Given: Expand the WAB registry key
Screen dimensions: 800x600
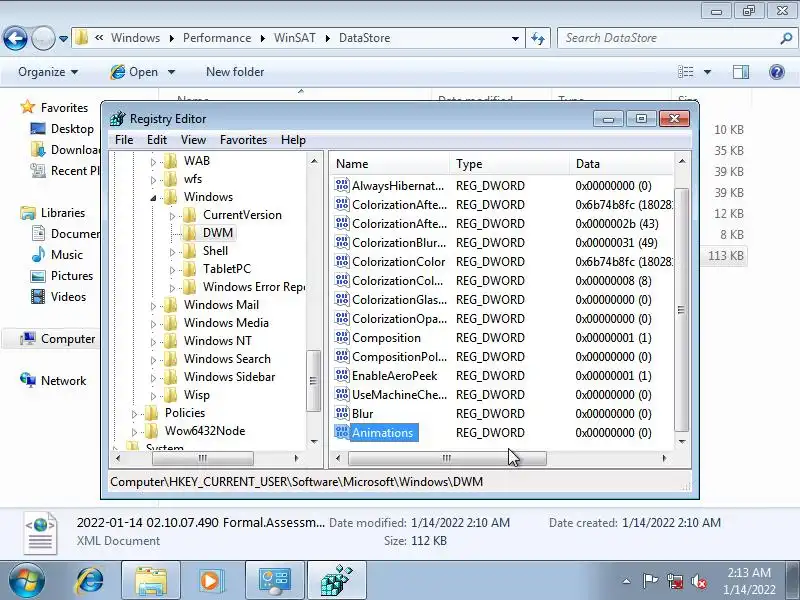Looking at the screenshot, I should pyautogui.click(x=153, y=162).
